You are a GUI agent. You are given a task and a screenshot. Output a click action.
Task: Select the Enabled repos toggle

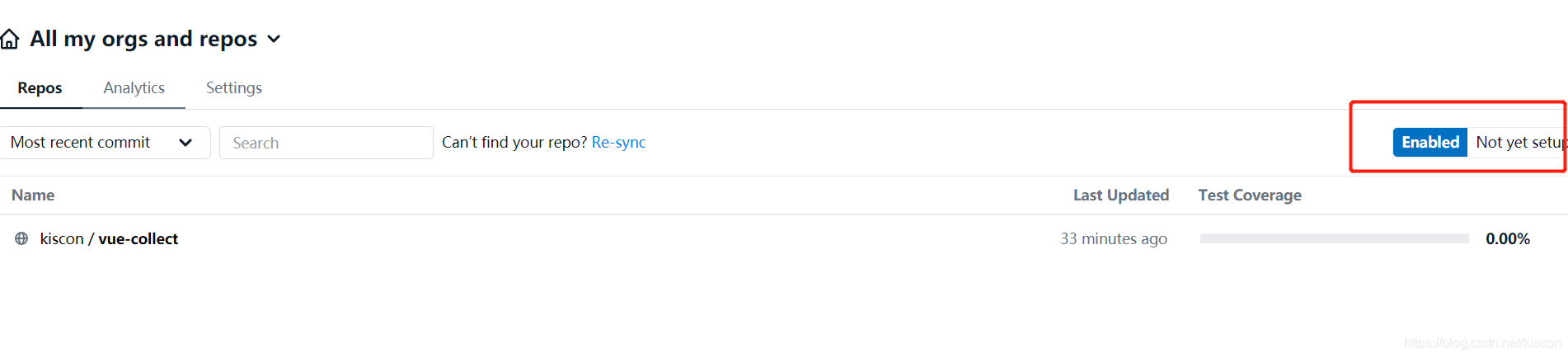coord(1430,143)
